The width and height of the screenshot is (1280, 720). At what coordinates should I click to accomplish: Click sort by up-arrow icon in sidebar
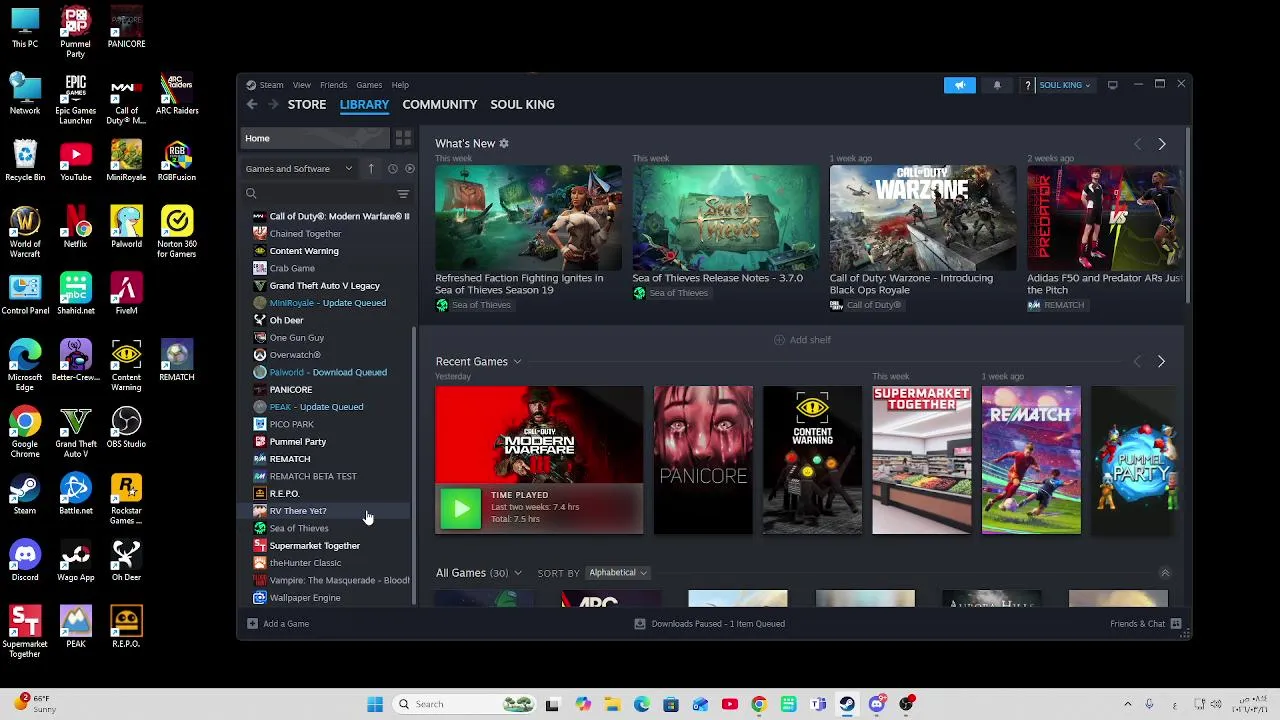[x=370, y=168]
